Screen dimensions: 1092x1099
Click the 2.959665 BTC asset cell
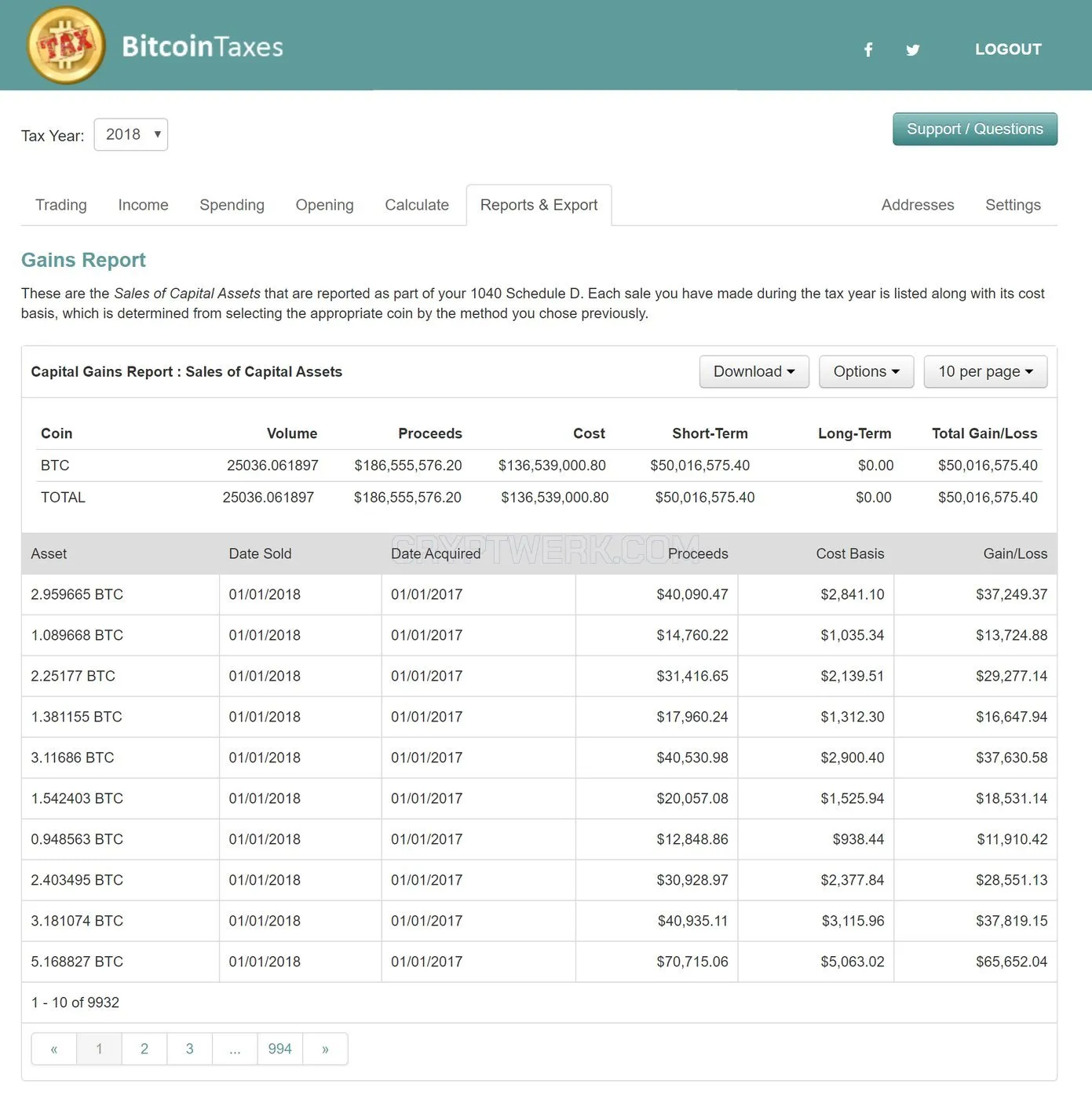(x=77, y=594)
